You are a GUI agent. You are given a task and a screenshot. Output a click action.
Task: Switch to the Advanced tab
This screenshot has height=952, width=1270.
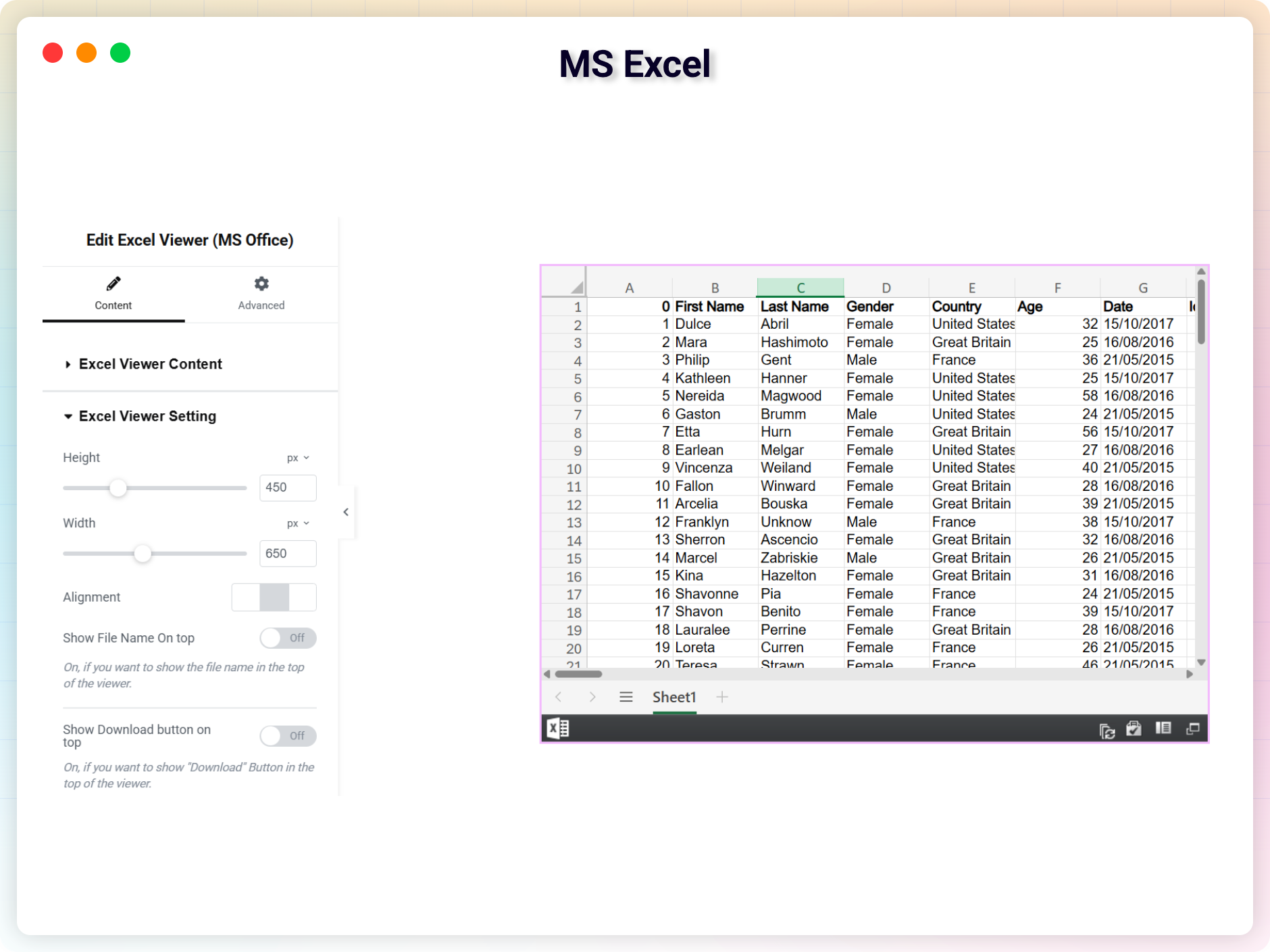coord(261,294)
